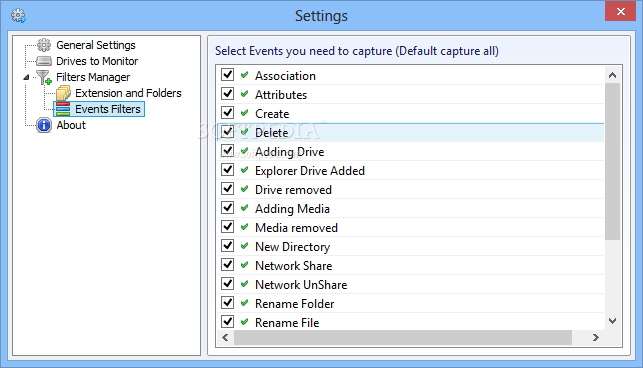
Task: Click the Extension and Folders icon
Action: point(63,93)
